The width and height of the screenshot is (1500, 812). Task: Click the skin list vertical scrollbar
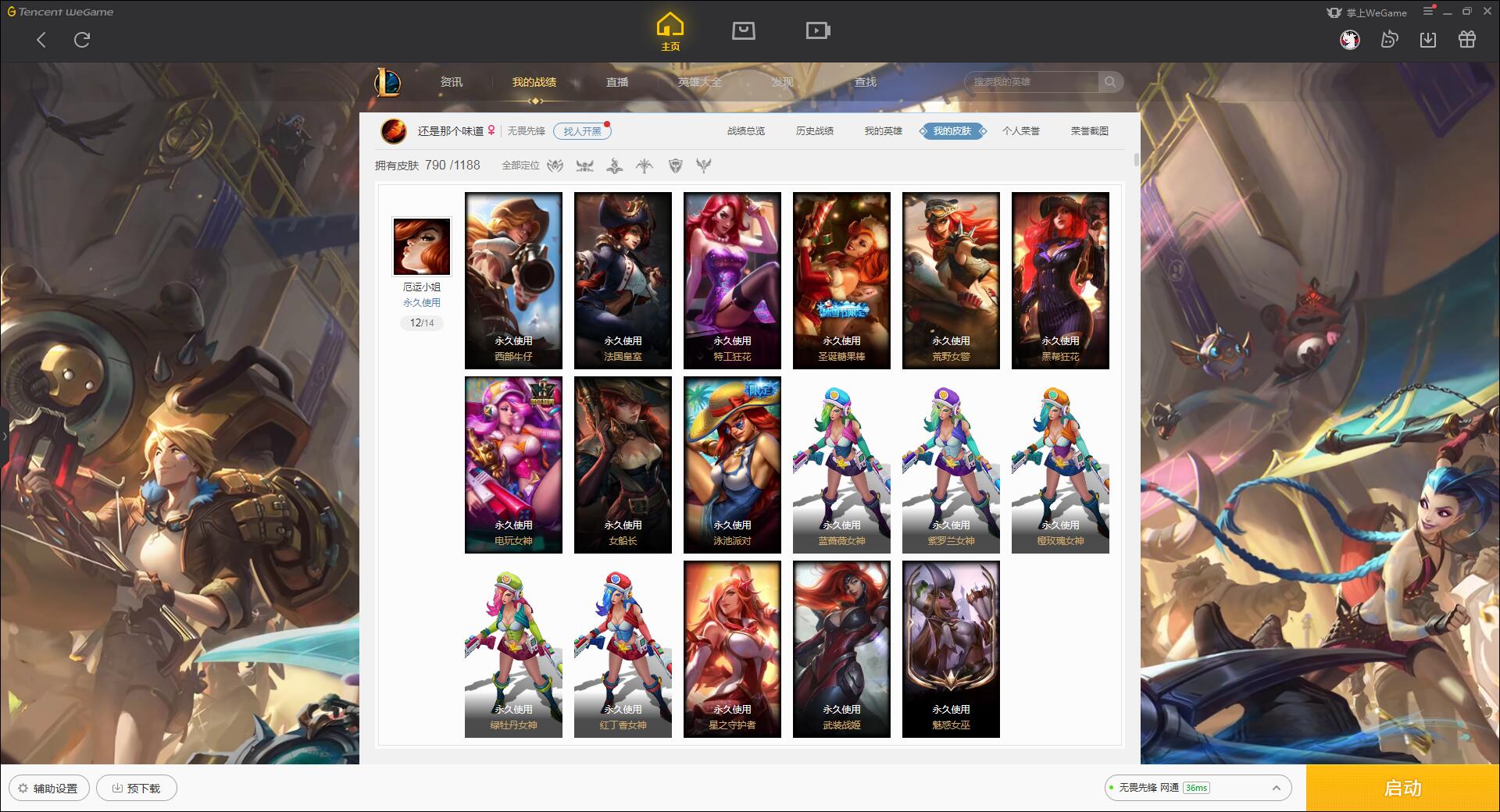pos(1136,159)
